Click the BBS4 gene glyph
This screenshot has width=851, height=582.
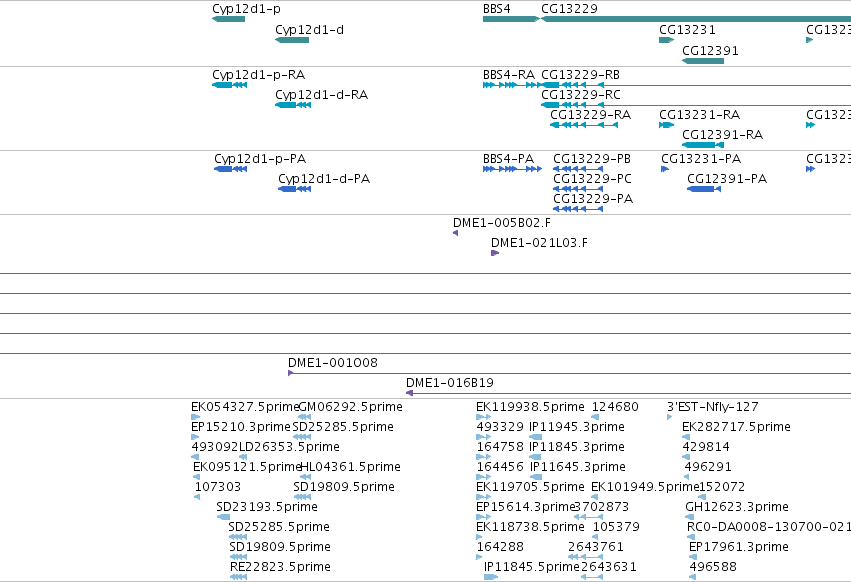511,19
